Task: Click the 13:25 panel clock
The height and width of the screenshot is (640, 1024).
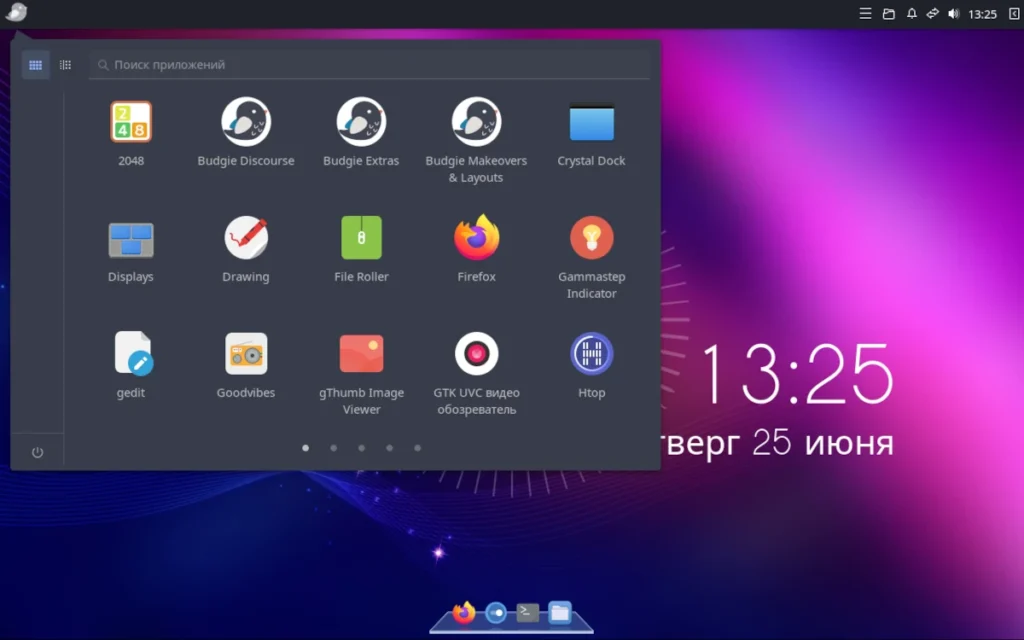Action: click(982, 14)
